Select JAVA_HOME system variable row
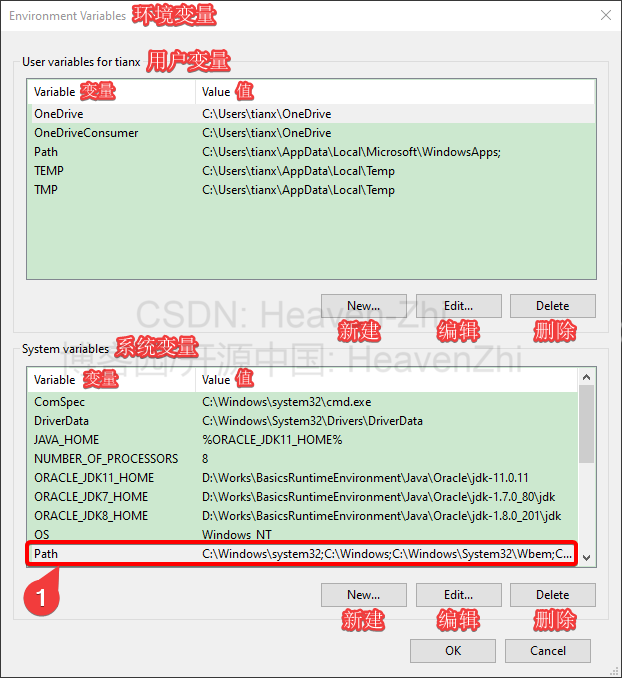 [x=302, y=440]
